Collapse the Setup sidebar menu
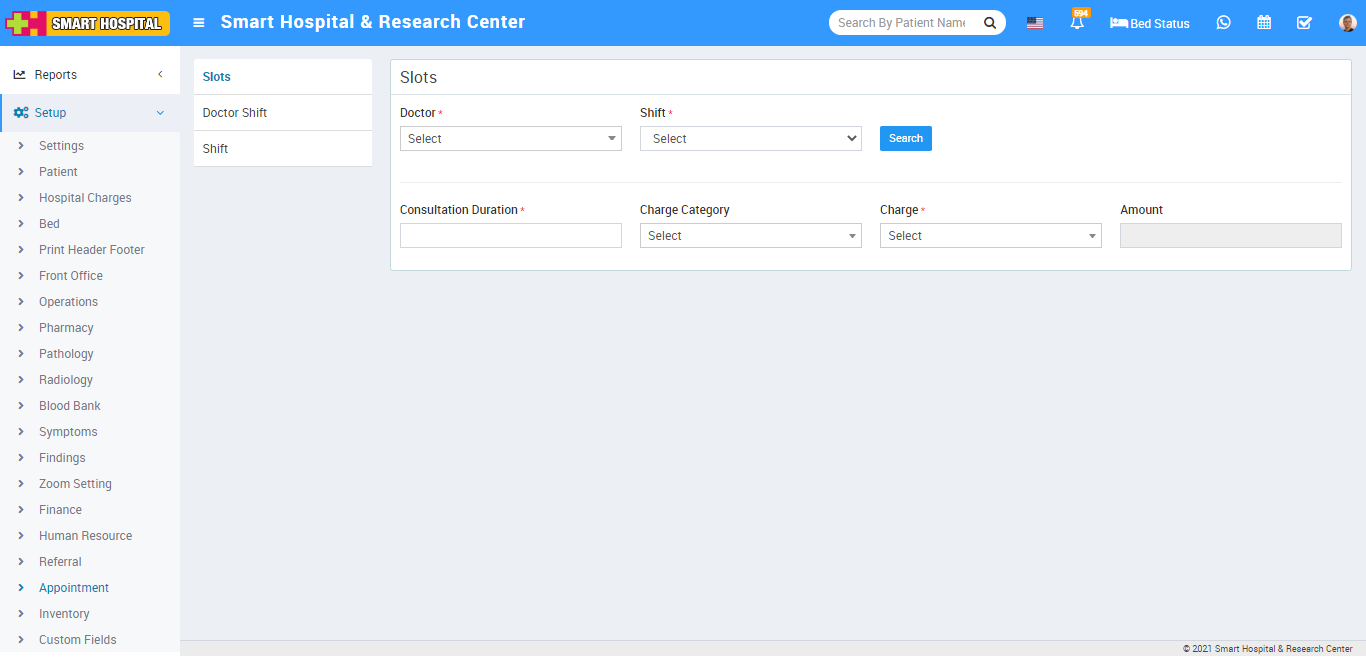The width and height of the screenshot is (1366, 657). (x=90, y=113)
